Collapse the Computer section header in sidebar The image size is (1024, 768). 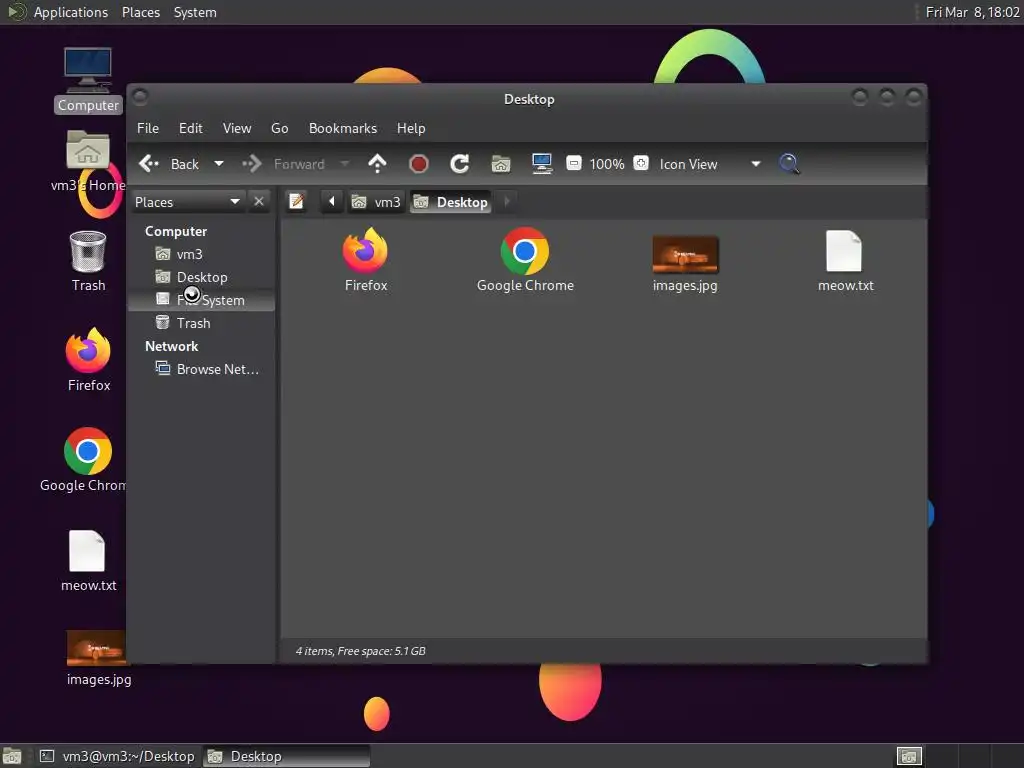point(176,231)
